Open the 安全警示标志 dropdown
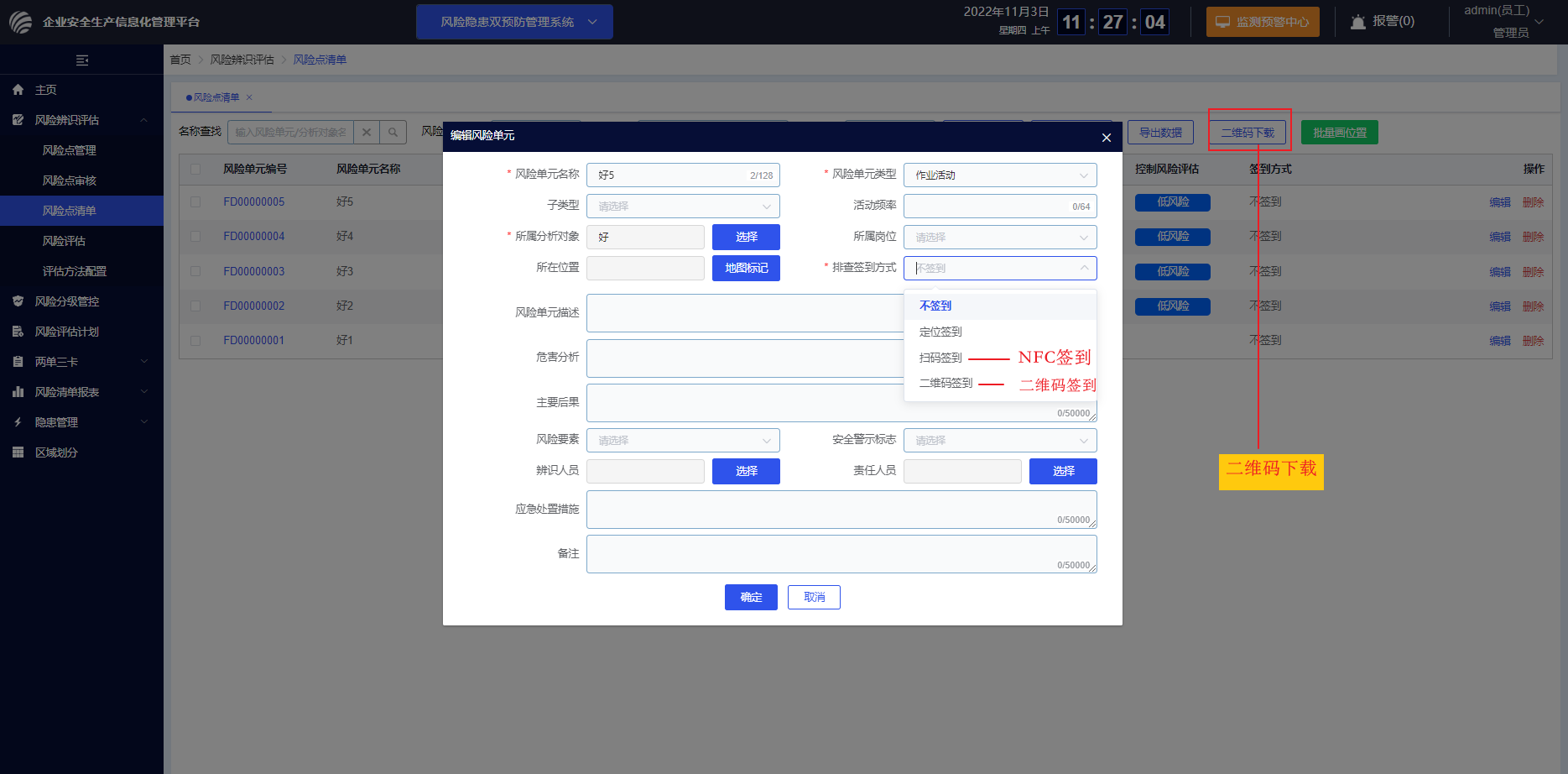 click(x=1000, y=441)
